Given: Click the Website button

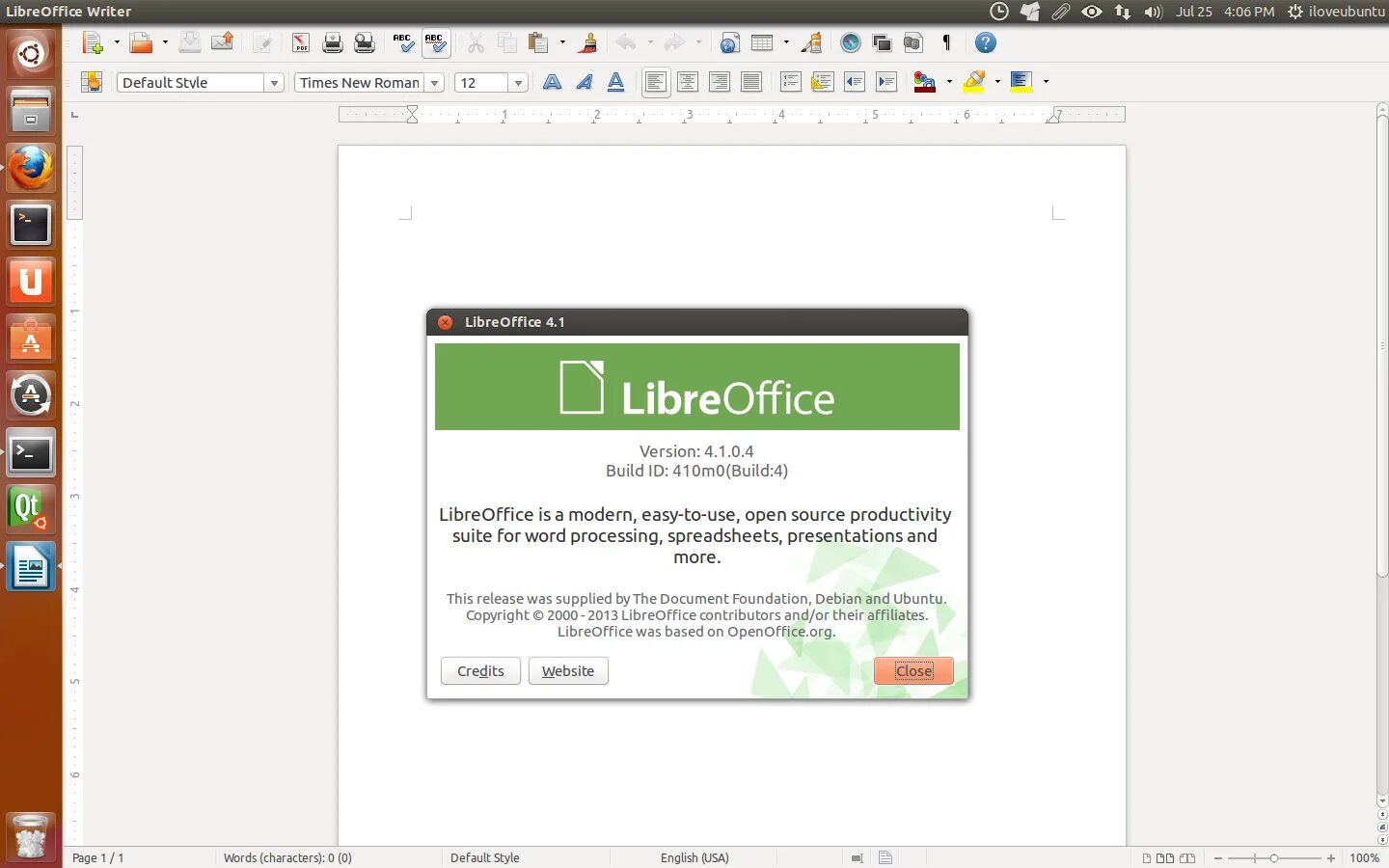Looking at the screenshot, I should point(568,671).
